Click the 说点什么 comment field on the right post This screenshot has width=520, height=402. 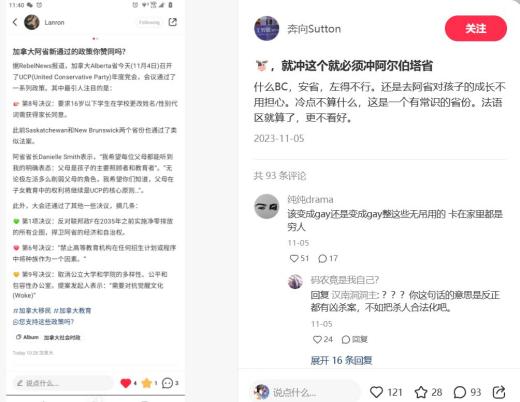coord(305,392)
